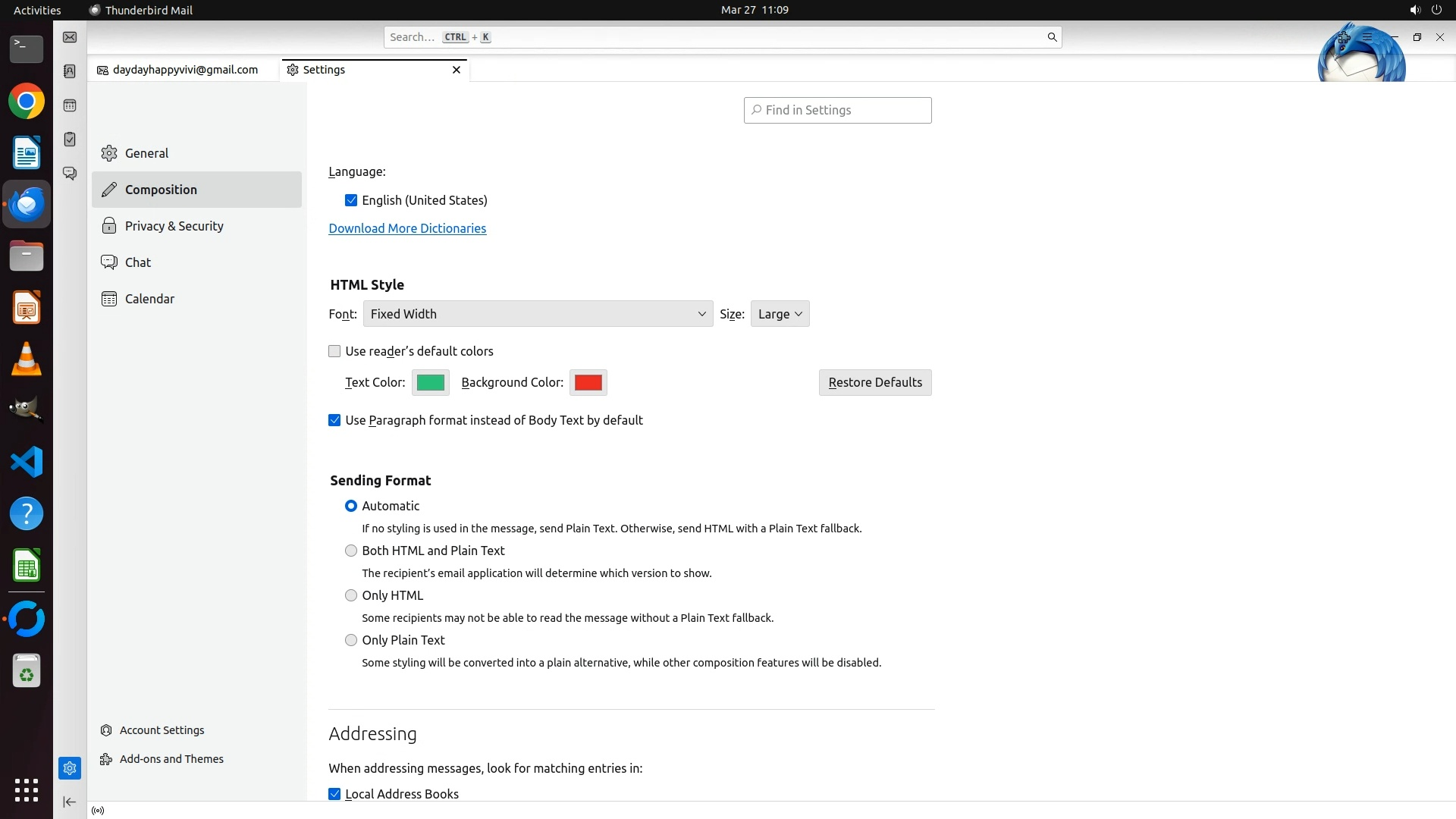Open Download More Dictionaries link

click(407, 228)
